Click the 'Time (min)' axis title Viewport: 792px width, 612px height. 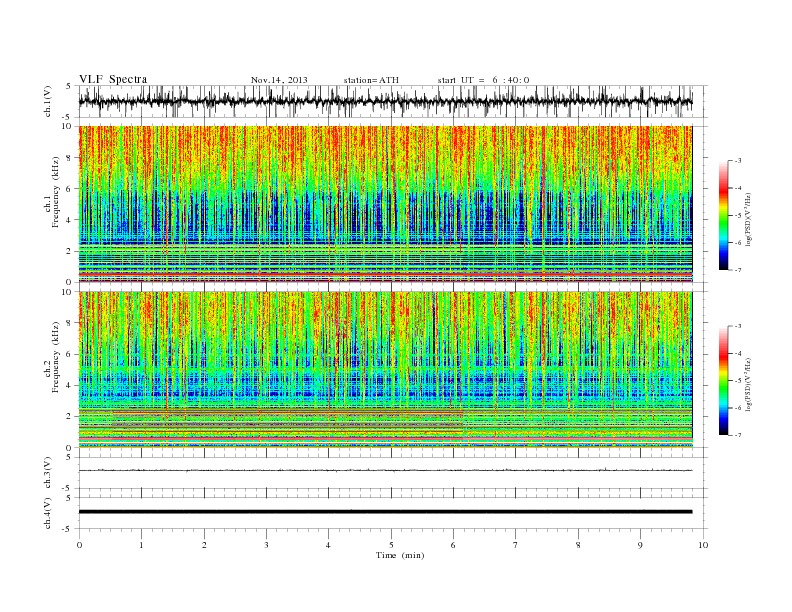tap(400, 555)
